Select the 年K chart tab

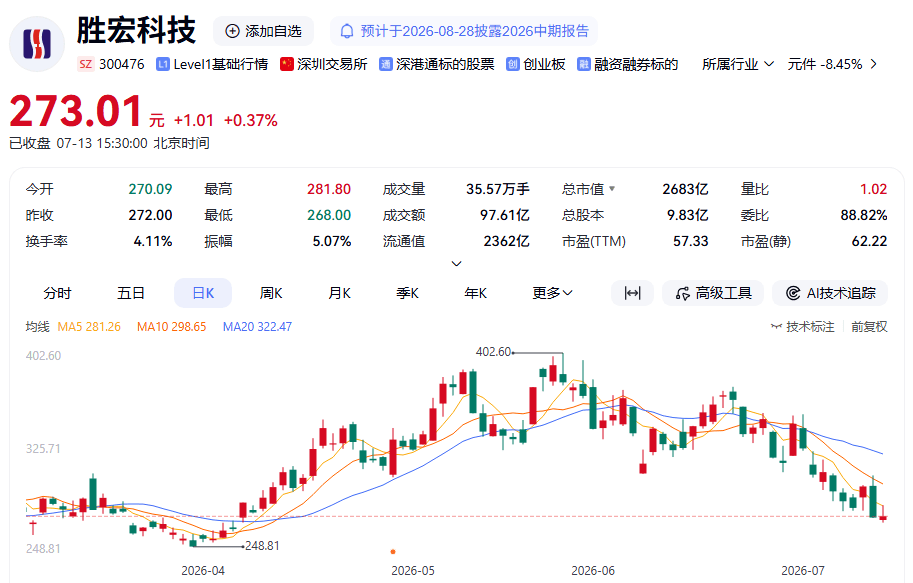(476, 293)
